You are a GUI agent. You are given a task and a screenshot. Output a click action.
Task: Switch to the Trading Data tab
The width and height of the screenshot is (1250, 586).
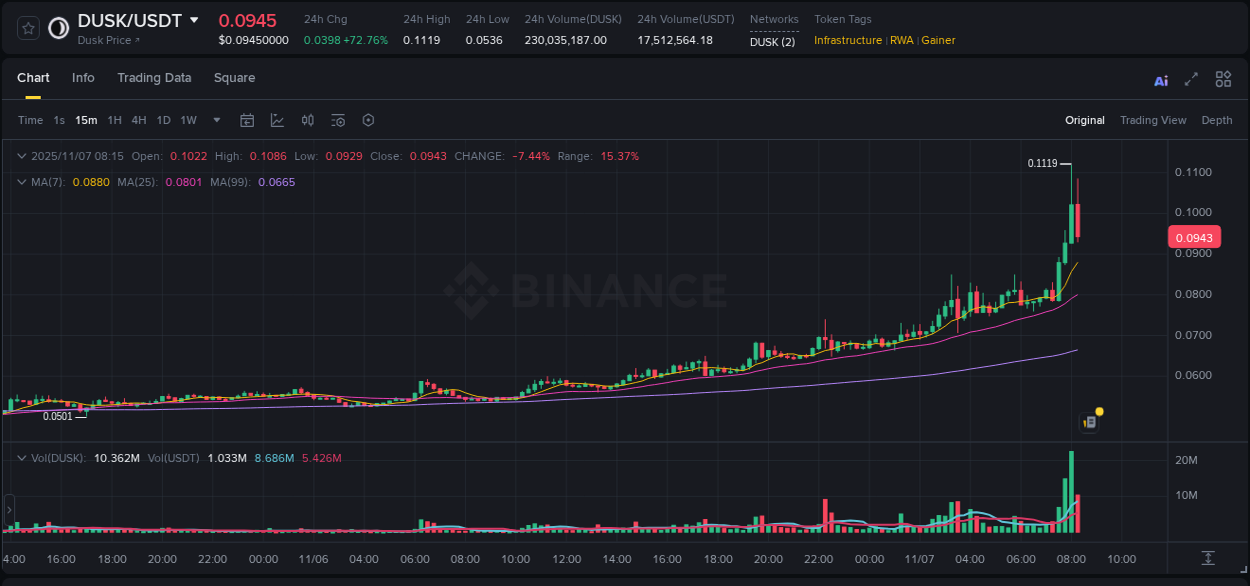(154, 78)
